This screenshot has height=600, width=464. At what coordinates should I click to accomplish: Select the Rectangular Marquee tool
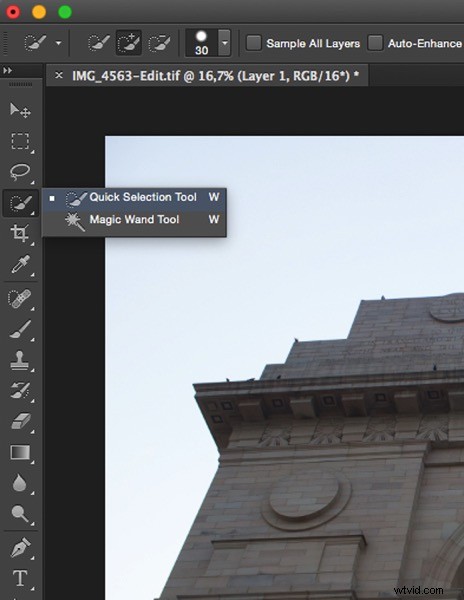20,141
